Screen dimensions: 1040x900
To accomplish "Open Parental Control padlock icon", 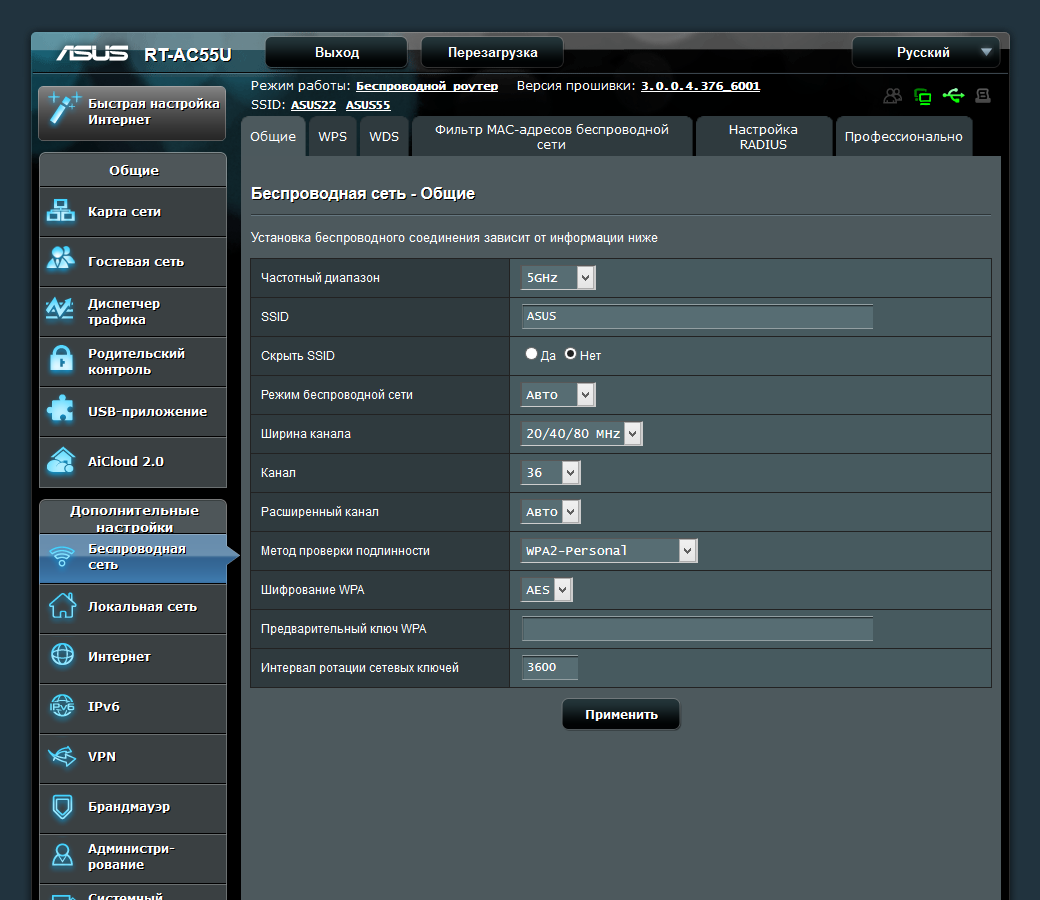I will pos(61,360).
